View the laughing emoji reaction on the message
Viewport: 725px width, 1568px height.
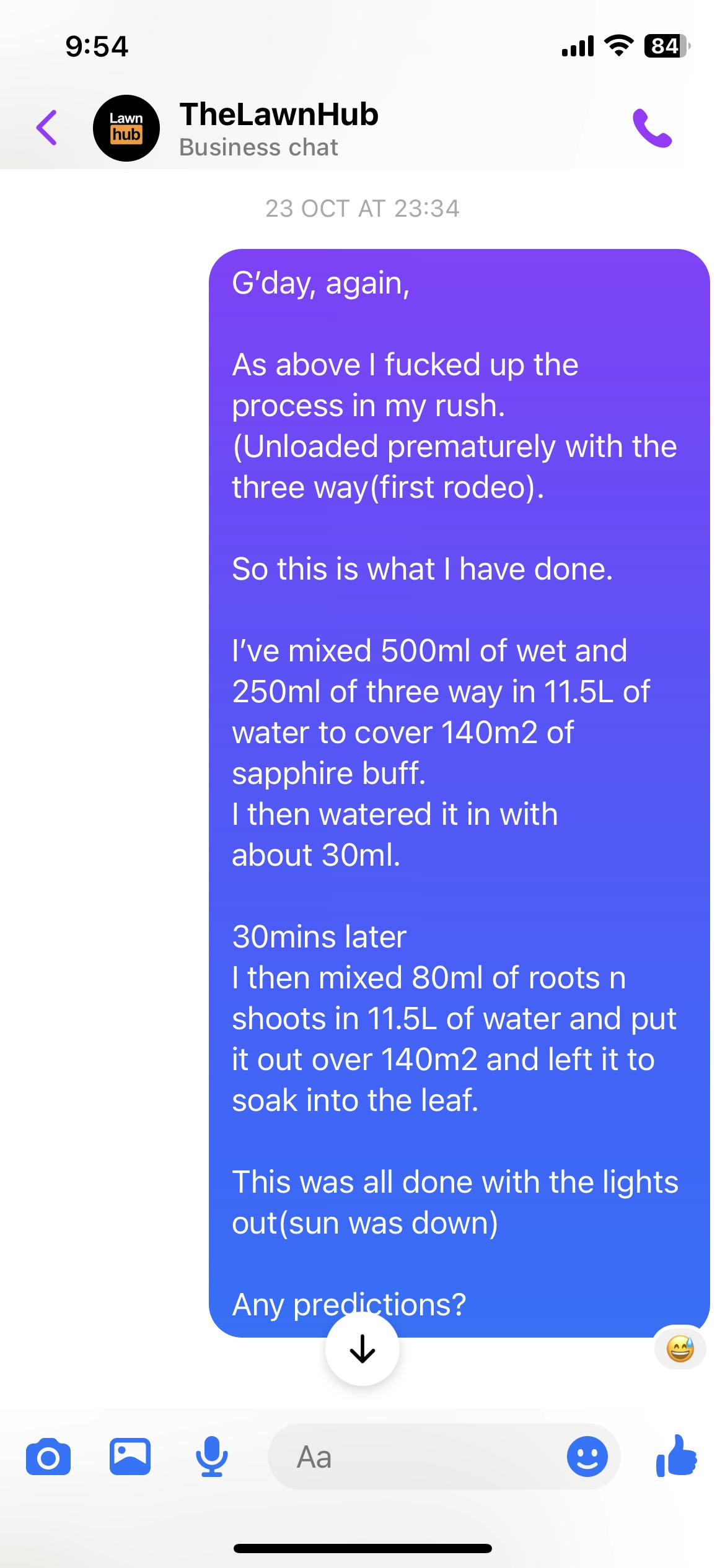pyautogui.click(x=680, y=1349)
